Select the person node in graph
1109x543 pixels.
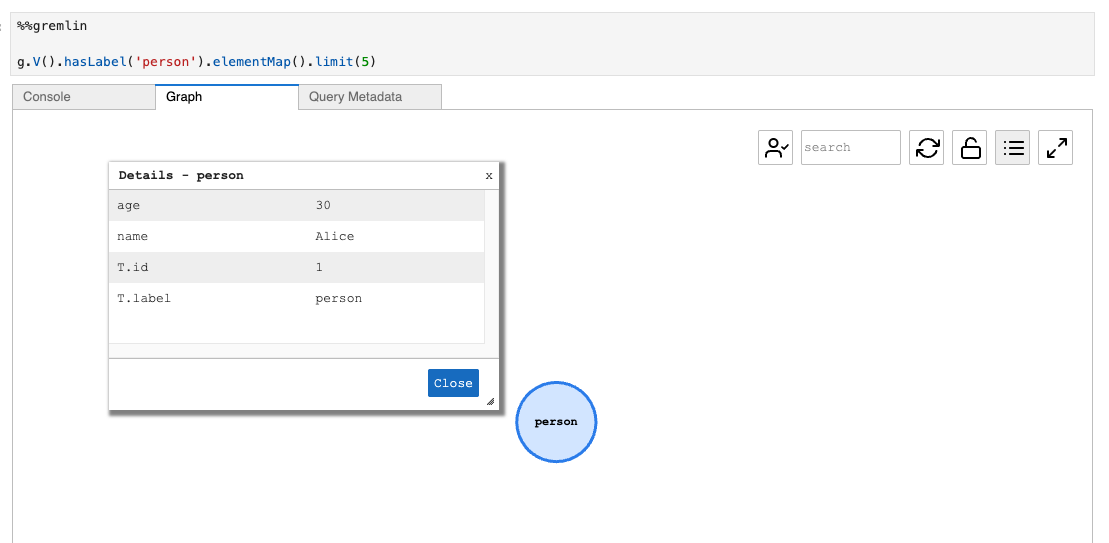[x=557, y=422]
